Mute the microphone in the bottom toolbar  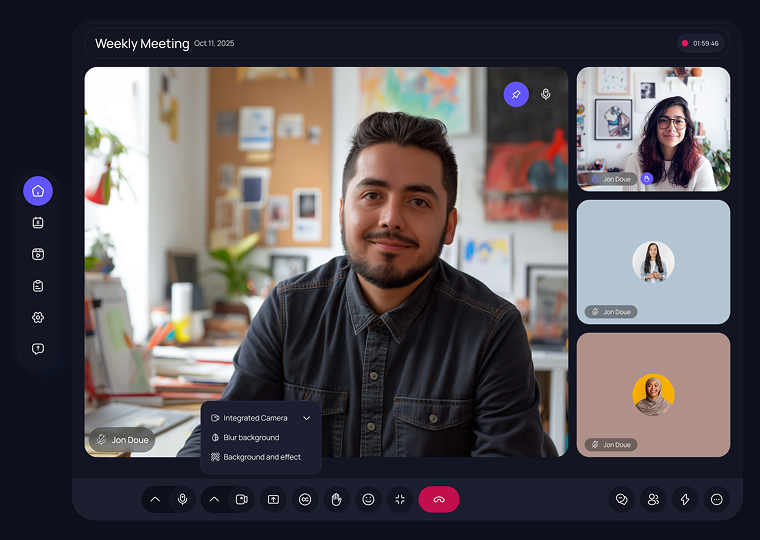[182, 499]
